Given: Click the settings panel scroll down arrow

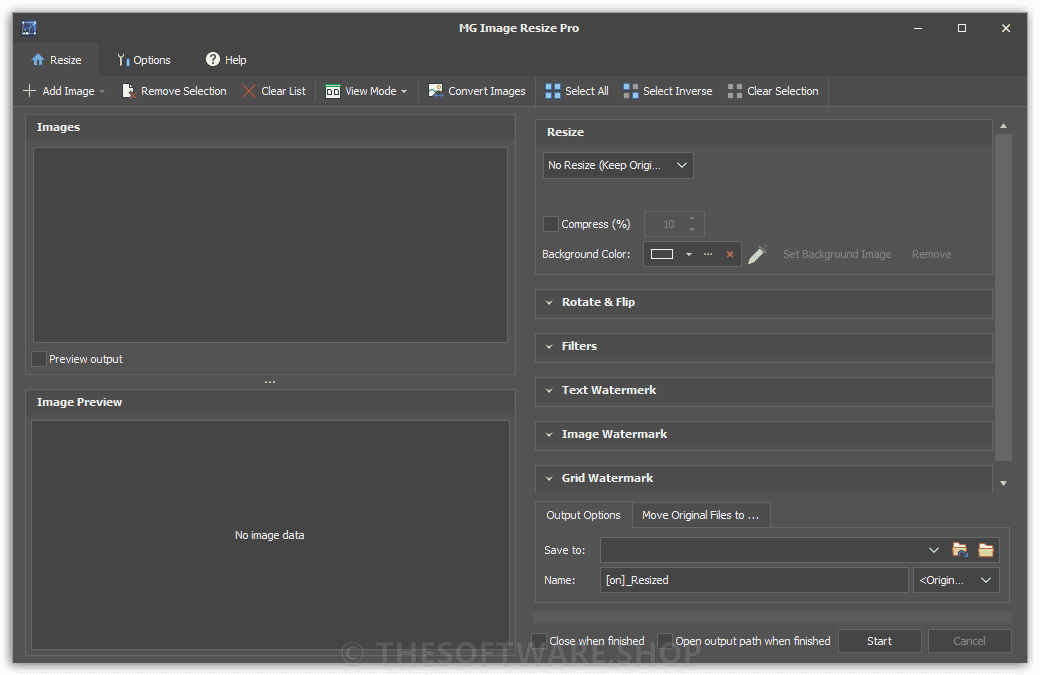Looking at the screenshot, I should coord(1004,483).
